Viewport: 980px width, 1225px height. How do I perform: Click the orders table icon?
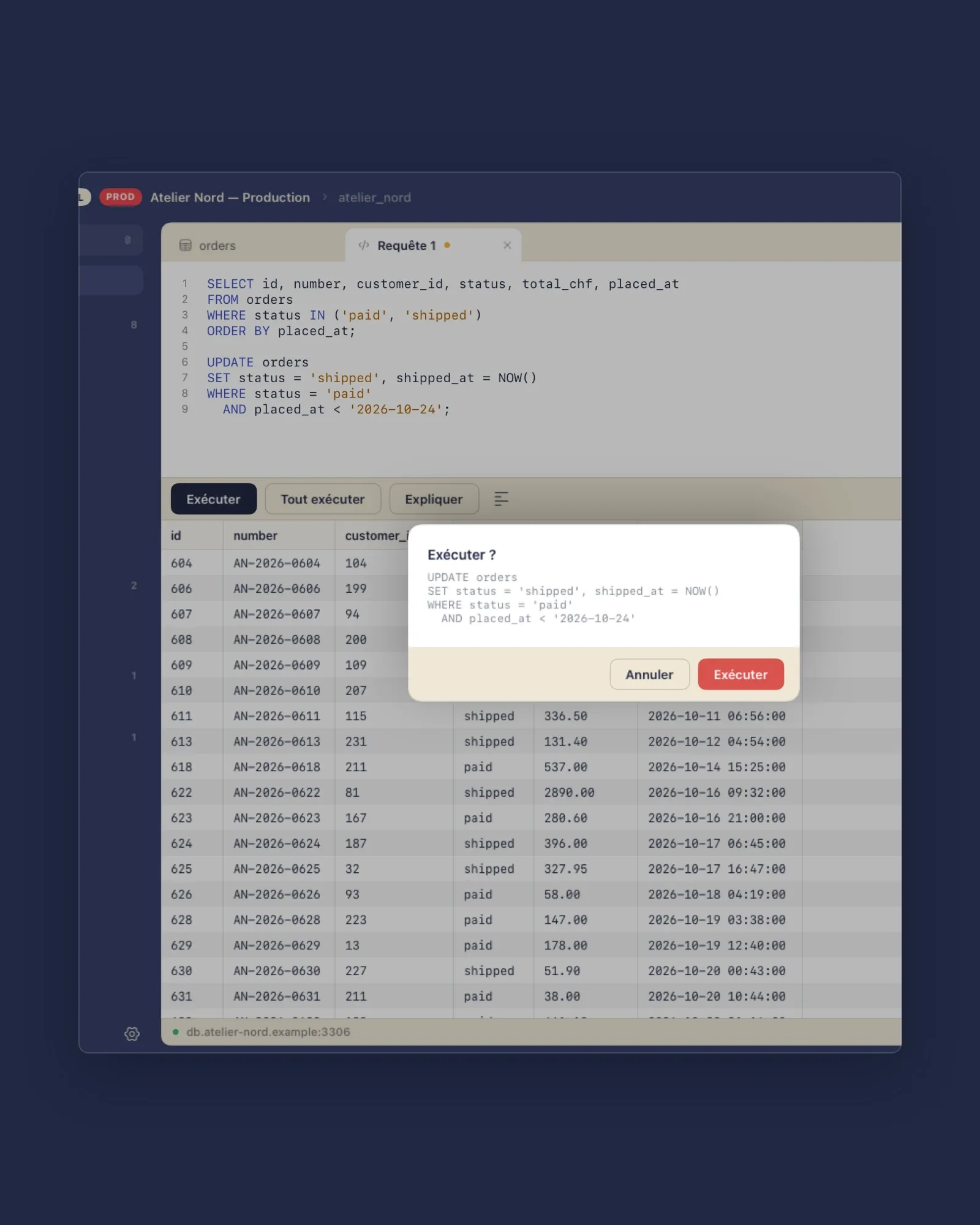coord(185,246)
